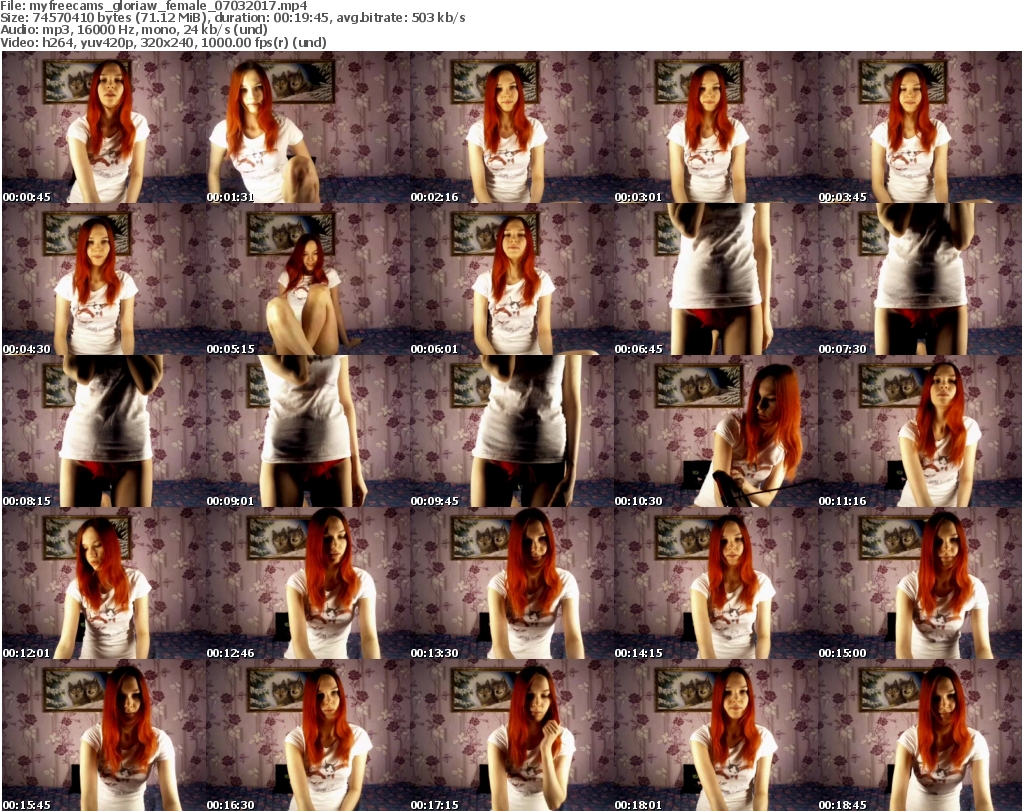Select the thumbnail stamped 00:04:30
Screen dimensions: 1024x811
click(104, 279)
